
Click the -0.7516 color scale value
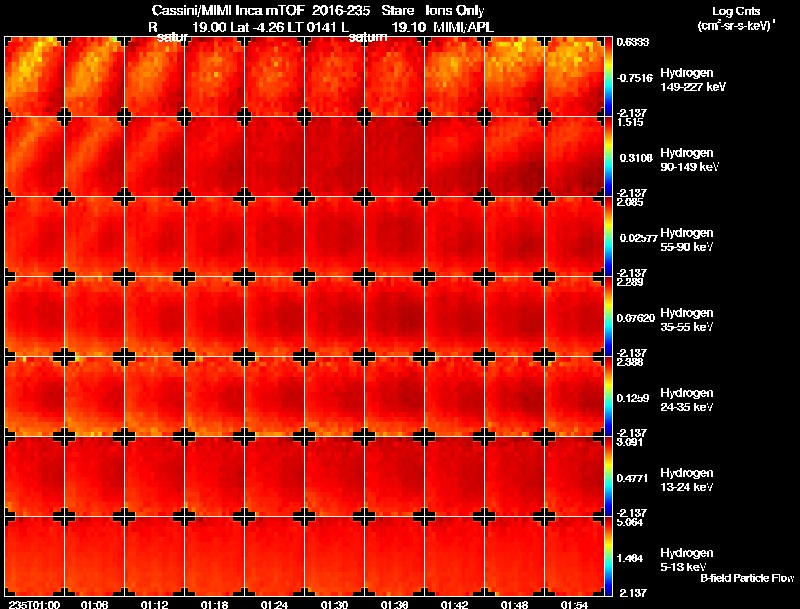(x=634, y=78)
